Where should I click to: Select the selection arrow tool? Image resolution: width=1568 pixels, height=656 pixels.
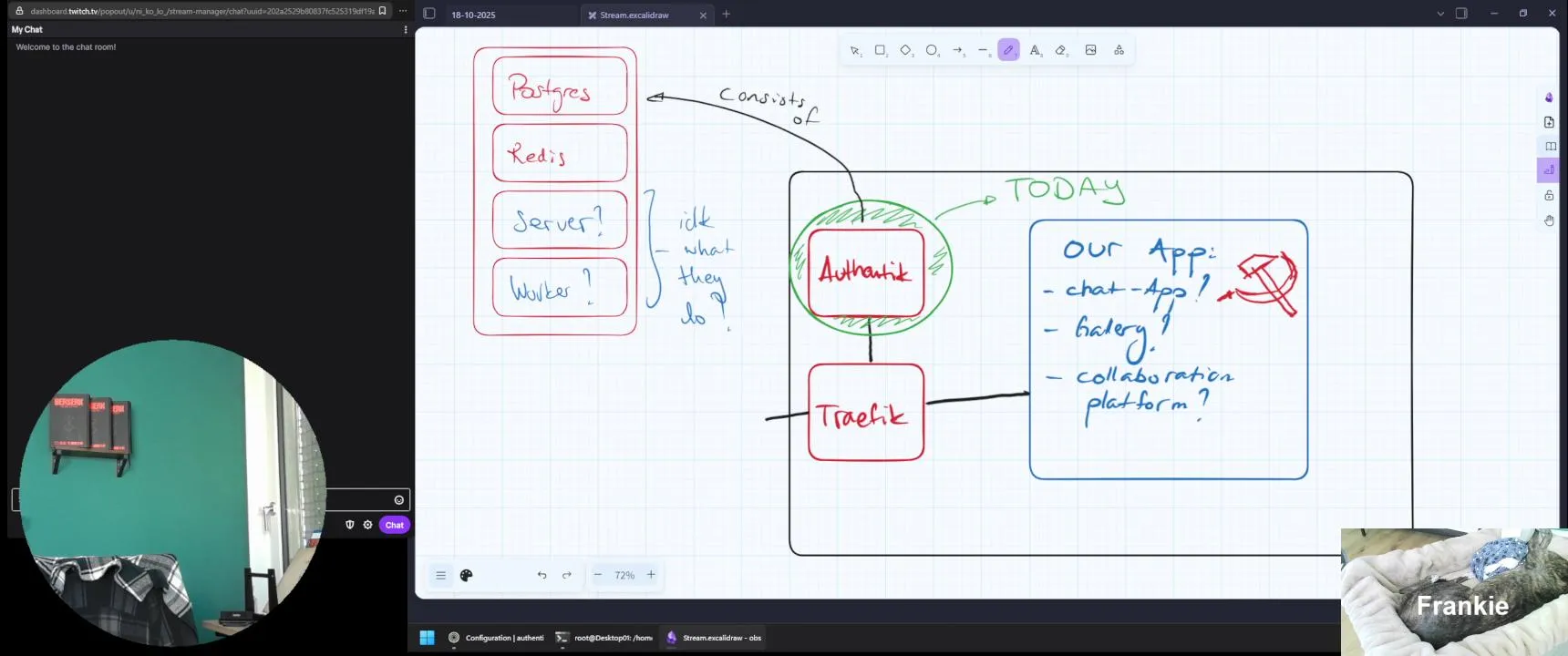tap(855, 51)
